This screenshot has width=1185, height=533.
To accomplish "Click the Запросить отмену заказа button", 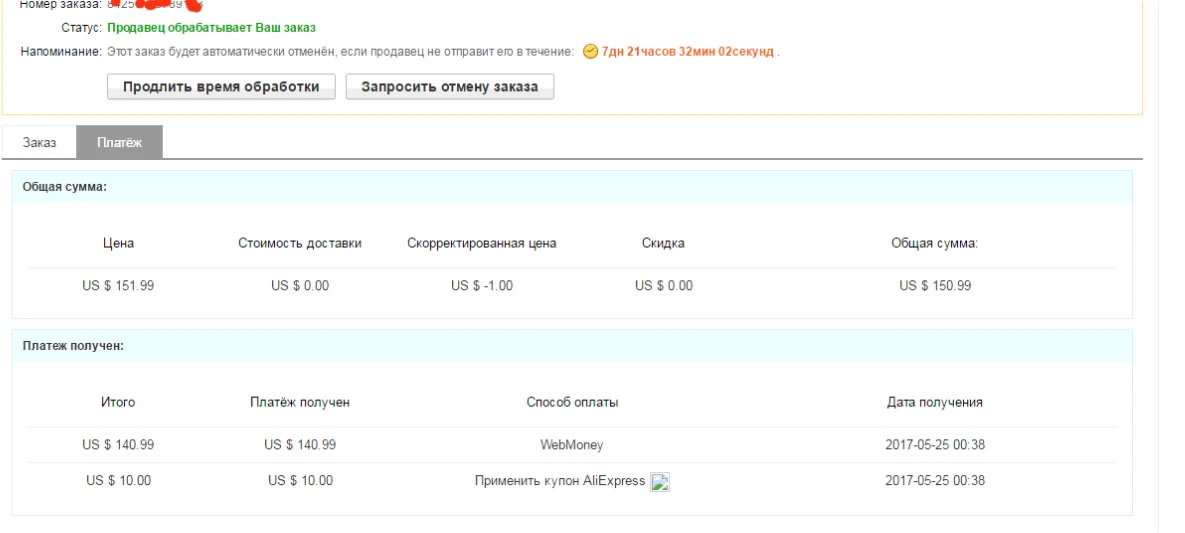I will point(450,86).
